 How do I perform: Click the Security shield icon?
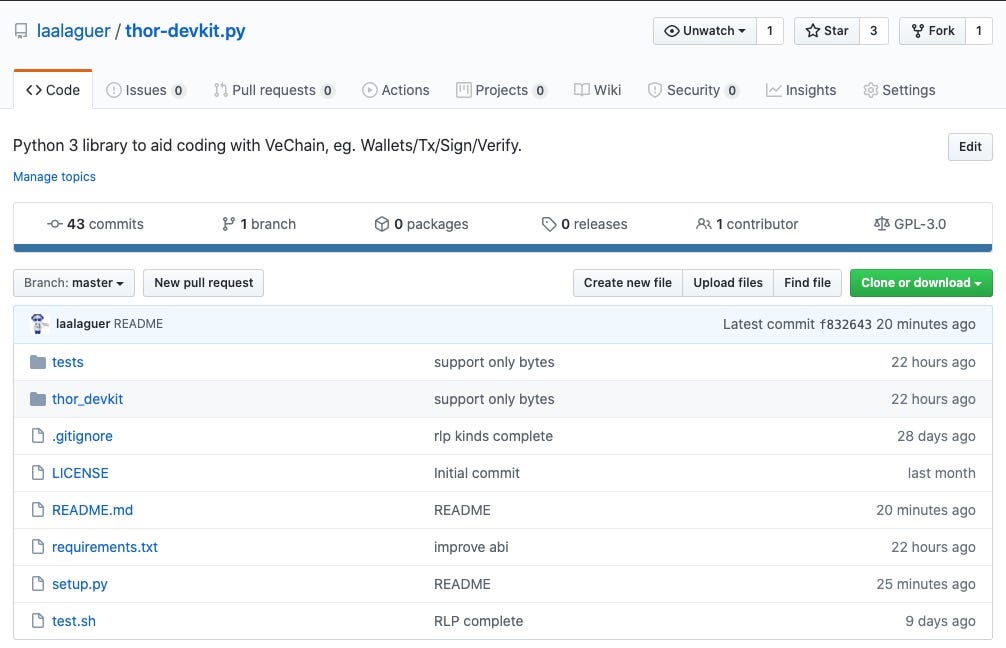click(654, 90)
